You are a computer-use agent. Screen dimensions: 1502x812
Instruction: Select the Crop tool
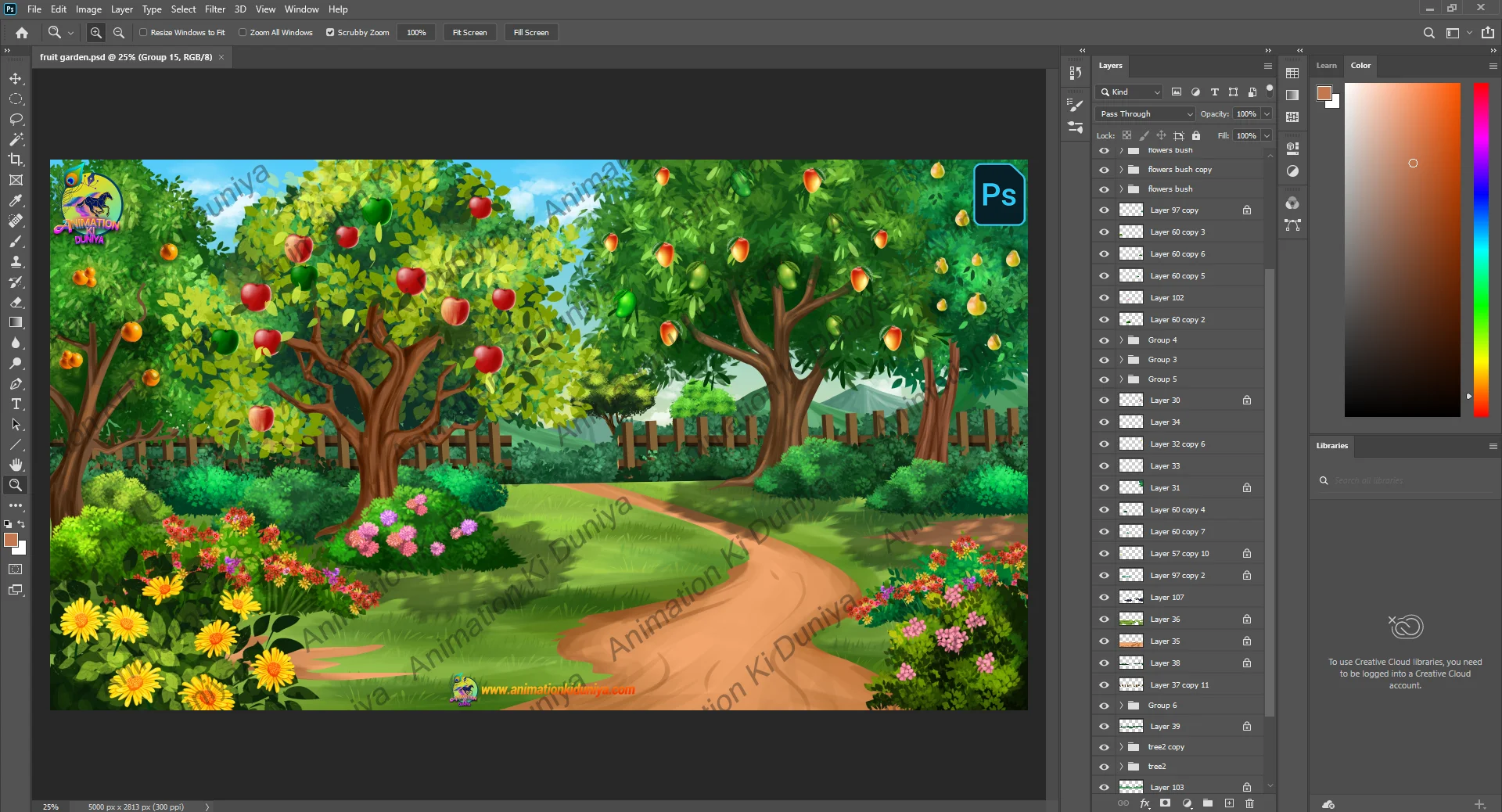[16, 160]
